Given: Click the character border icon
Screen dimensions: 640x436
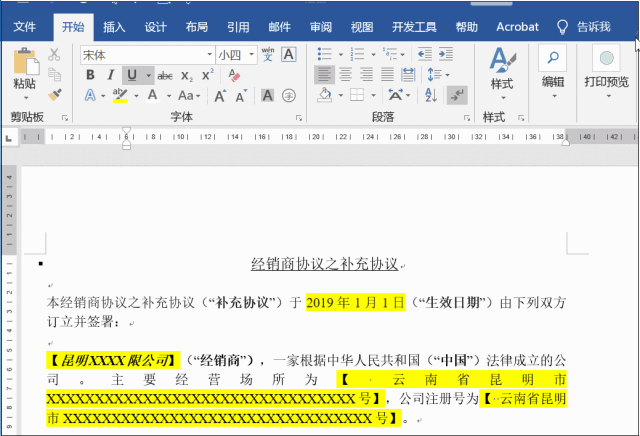Looking at the screenshot, I should point(289,54).
